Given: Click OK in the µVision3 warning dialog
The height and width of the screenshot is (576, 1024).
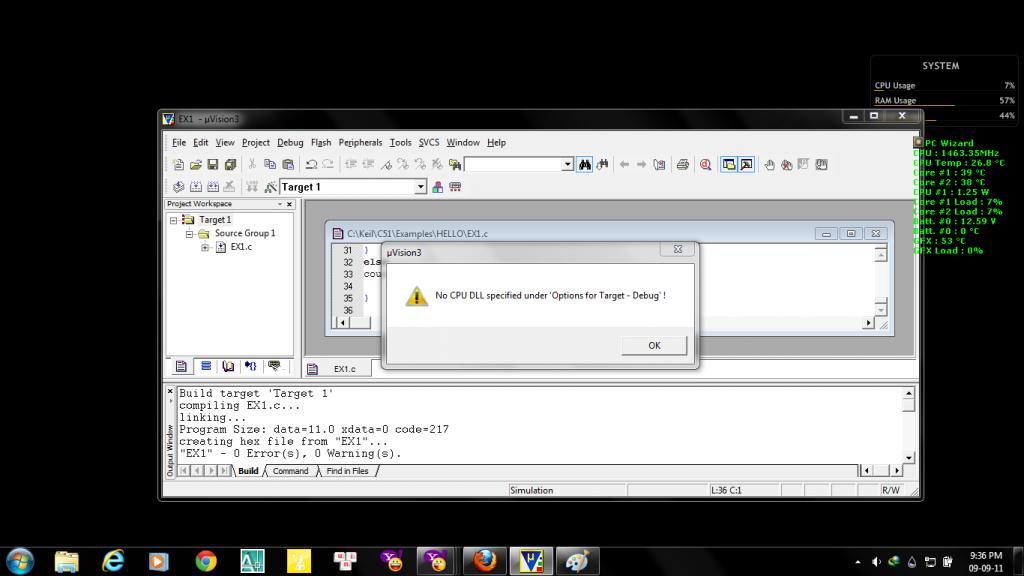Looking at the screenshot, I should (x=654, y=345).
